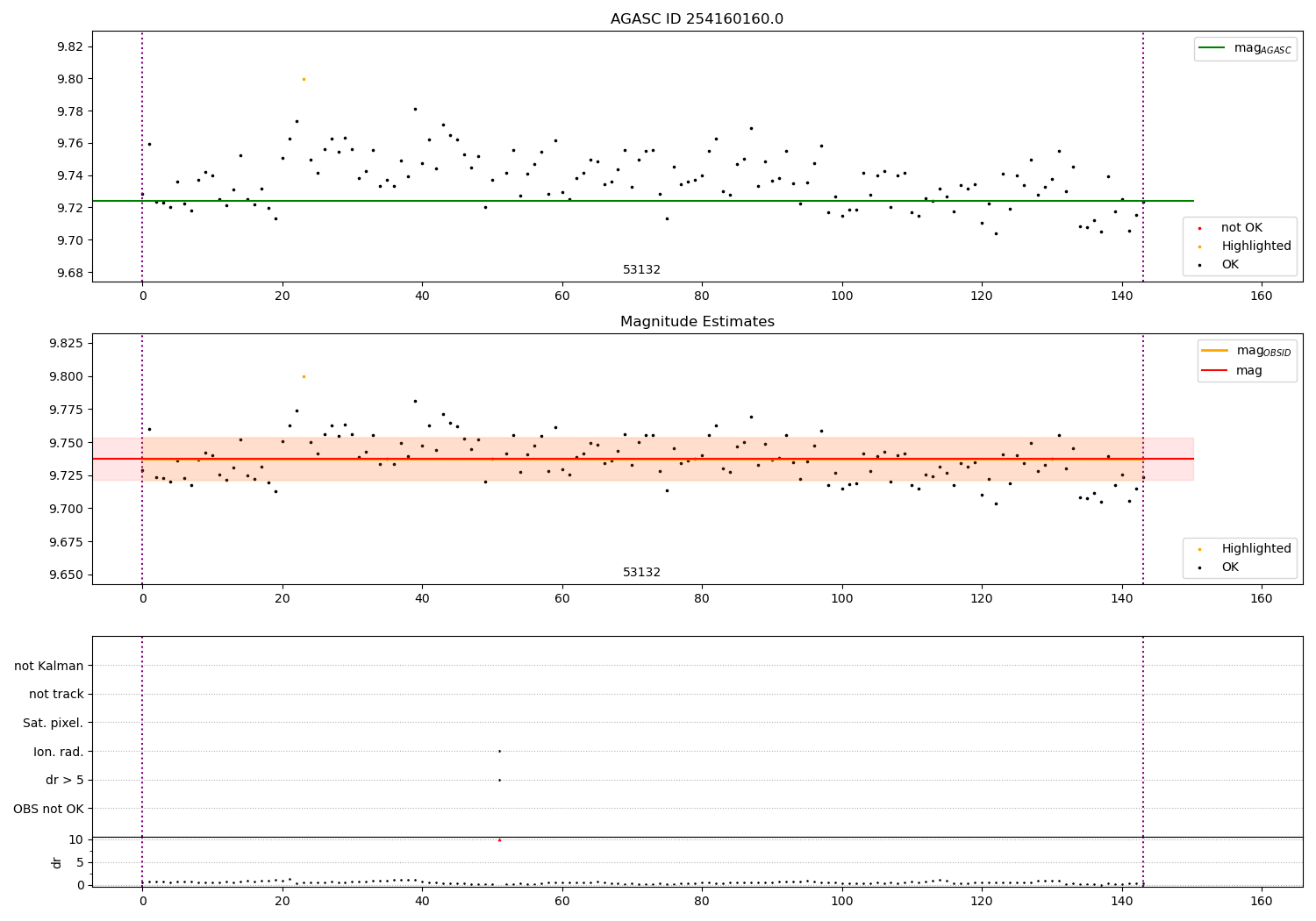Select the mag AGASC legend entry in top plot
The height and width of the screenshot is (921, 1316).
[1245, 48]
